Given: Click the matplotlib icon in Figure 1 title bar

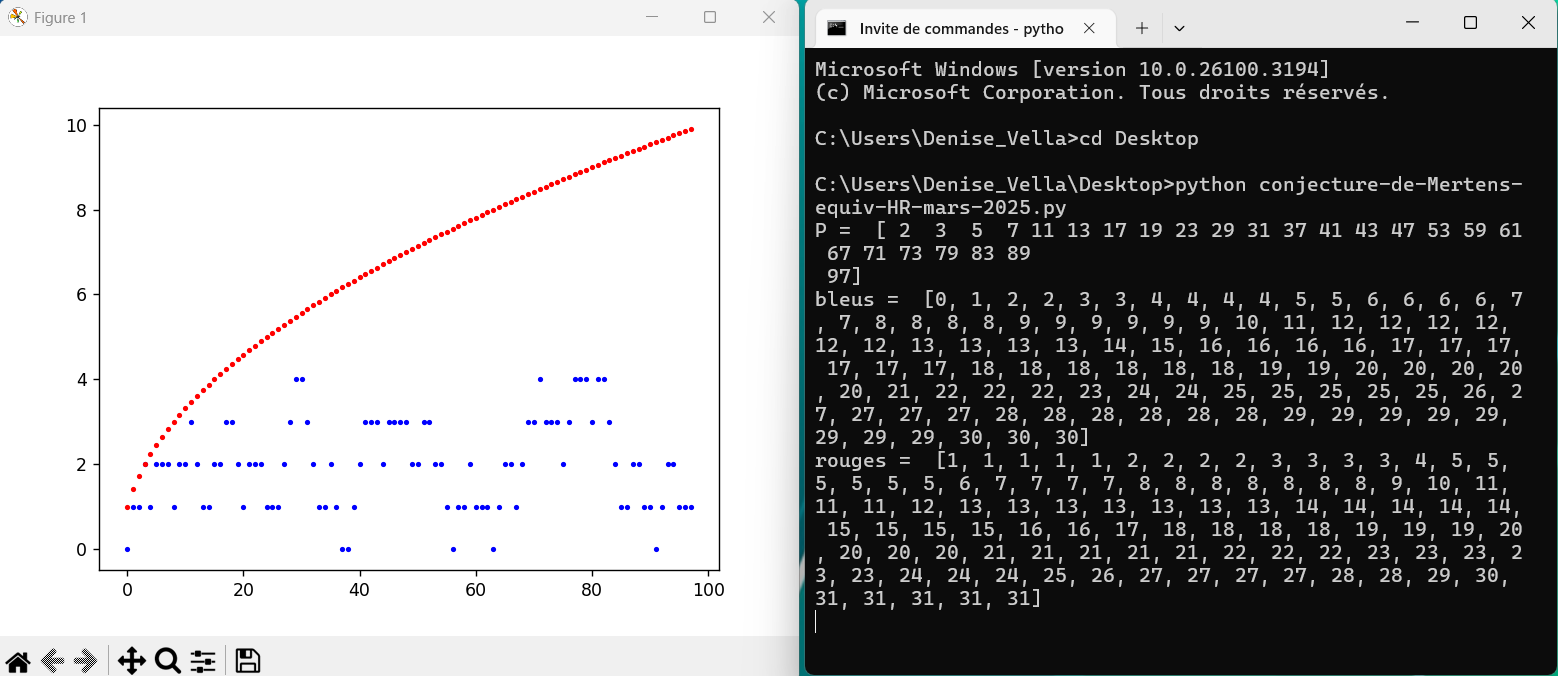Looking at the screenshot, I should coord(17,17).
